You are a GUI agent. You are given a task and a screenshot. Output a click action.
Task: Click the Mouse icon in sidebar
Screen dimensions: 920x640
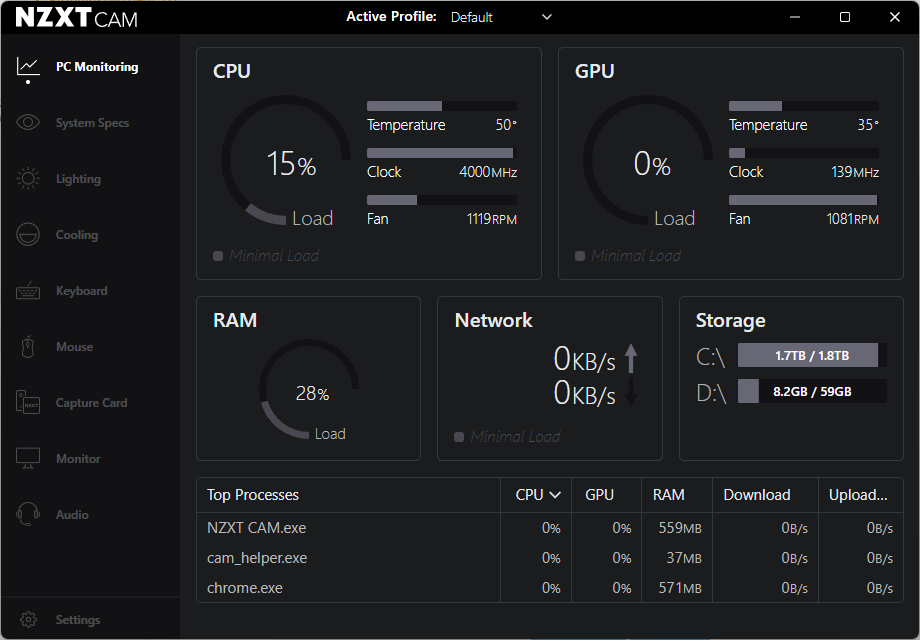click(28, 347)
